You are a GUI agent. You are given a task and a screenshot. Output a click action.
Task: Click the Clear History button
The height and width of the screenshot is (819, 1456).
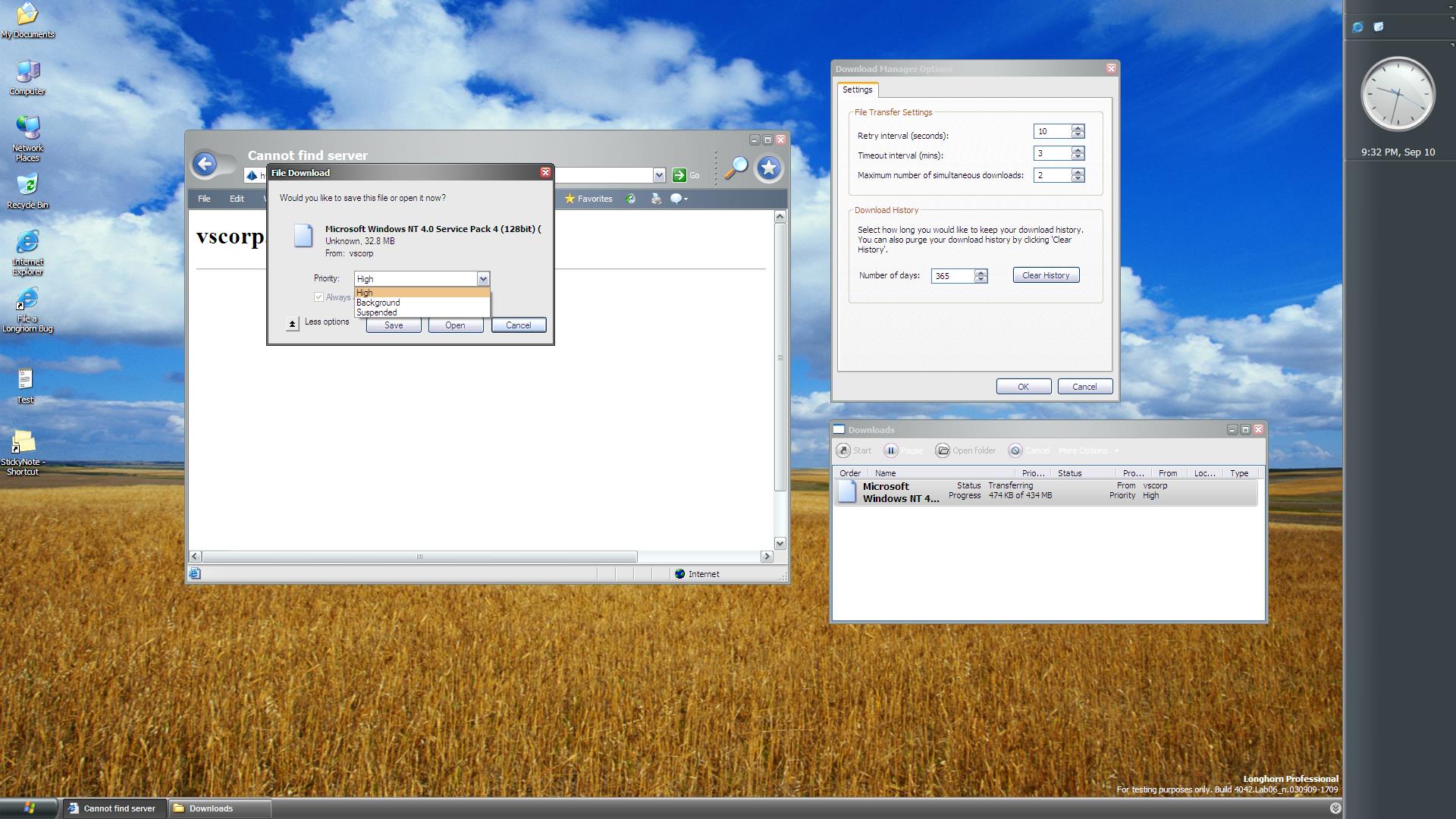coord(1045,275)
